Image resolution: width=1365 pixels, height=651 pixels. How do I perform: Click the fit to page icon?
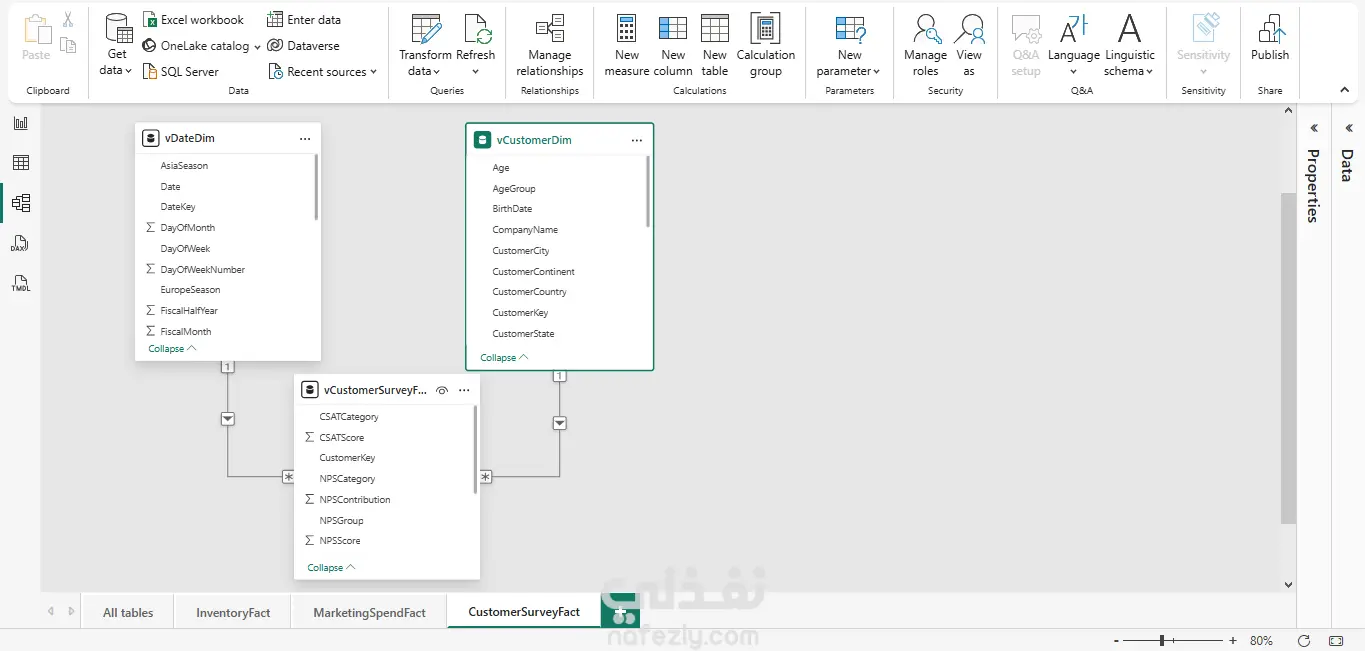(1336, 640)
